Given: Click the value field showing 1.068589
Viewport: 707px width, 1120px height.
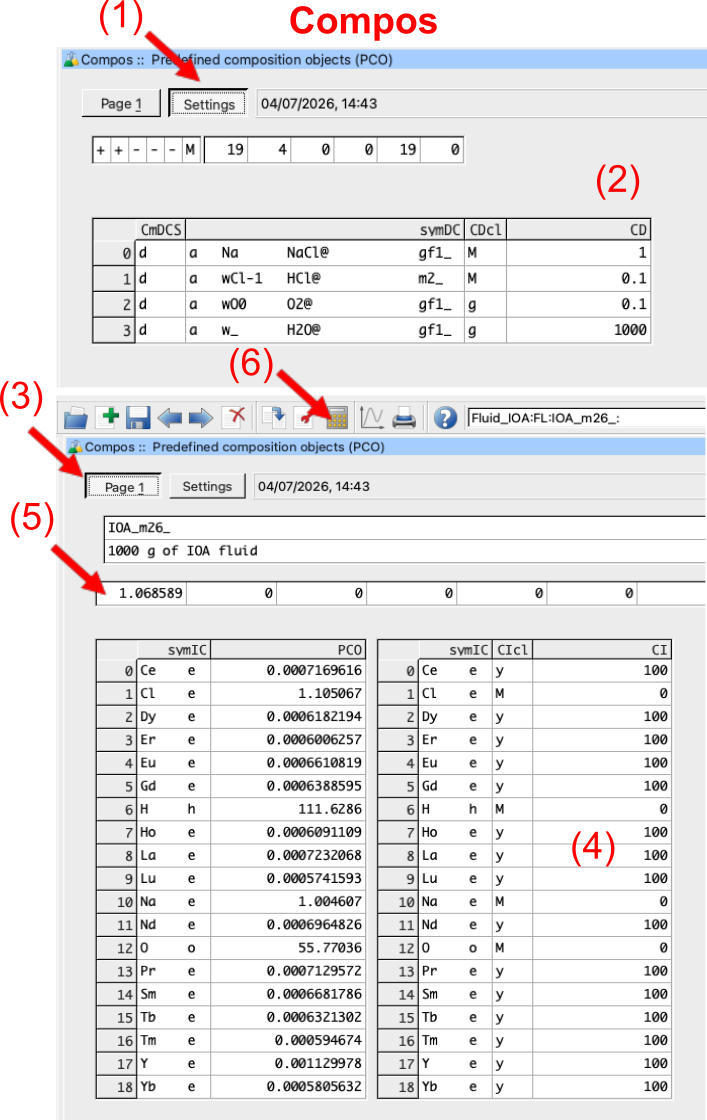Looking at the screenshot, I should (142, 593).
